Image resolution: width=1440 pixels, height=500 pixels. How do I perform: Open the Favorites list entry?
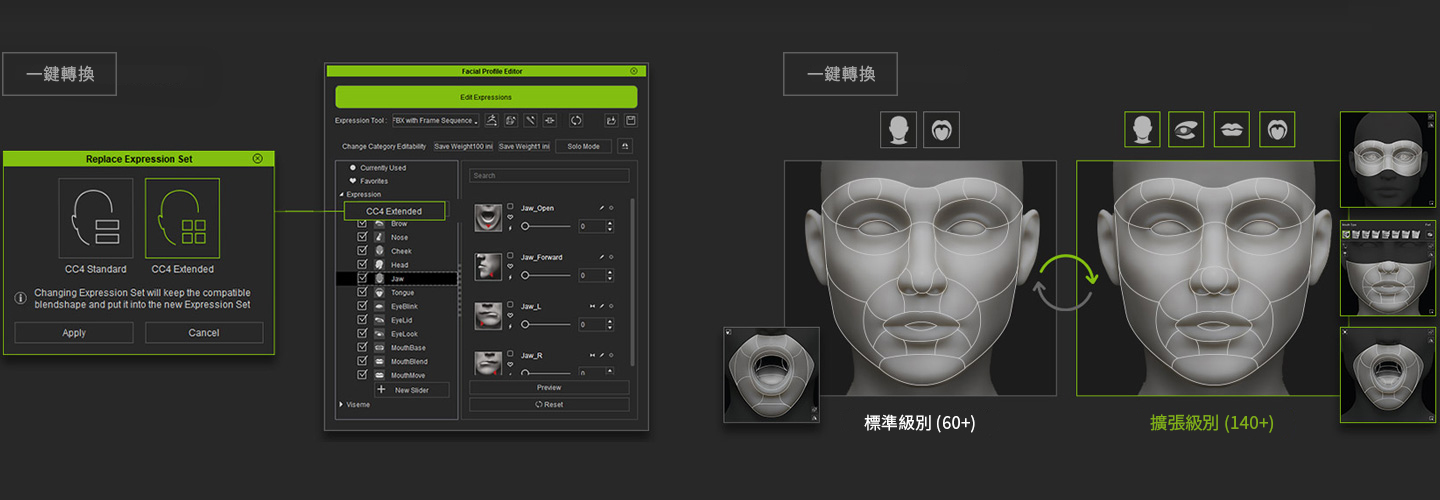pyautogui.click(x=374, y=181)
